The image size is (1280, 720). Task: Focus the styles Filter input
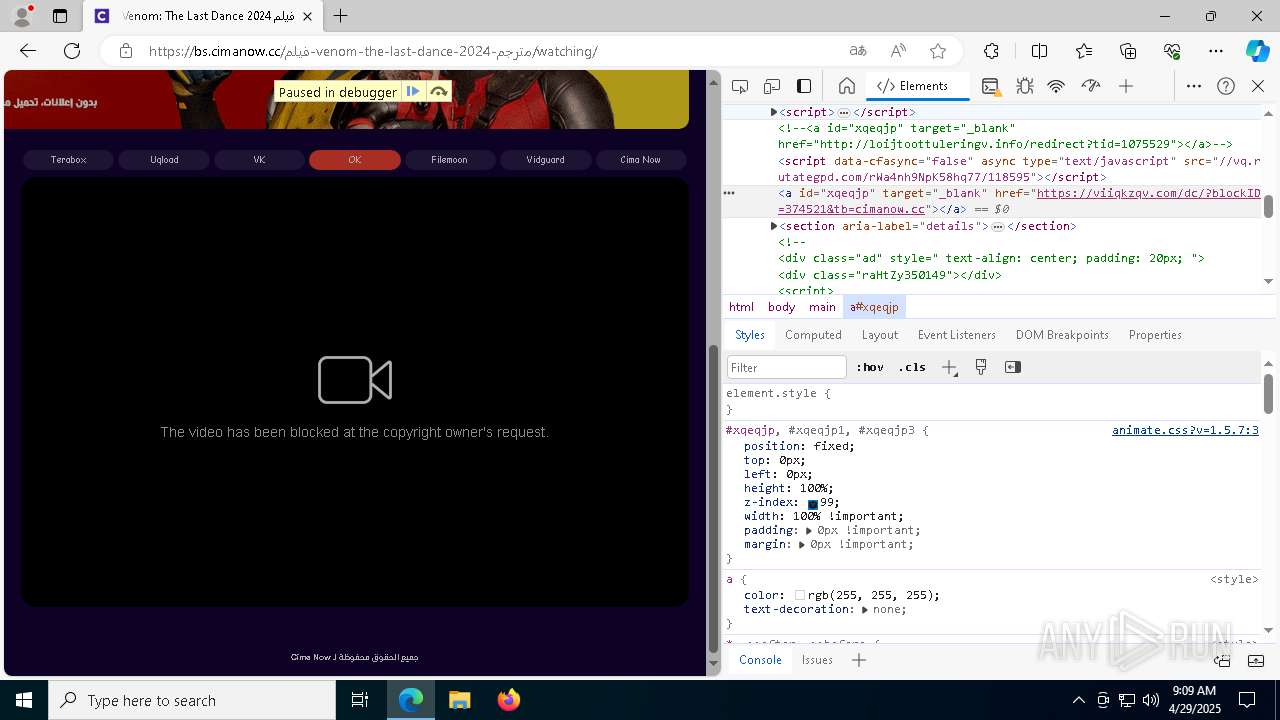click(x=787, y=367)
